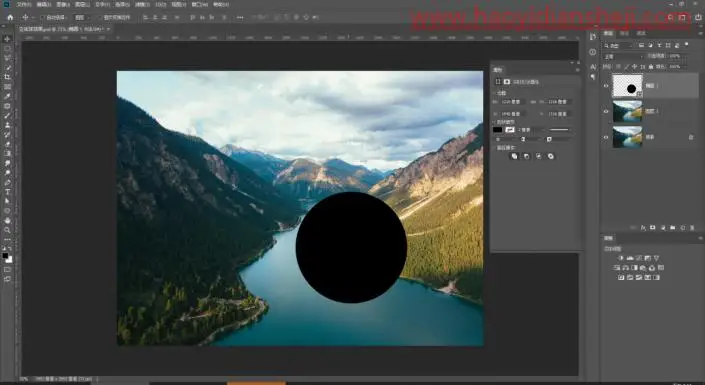Toggle Show Transform Controls checkbox
Viewport: 705px width, 385px height.
[100, 18]
